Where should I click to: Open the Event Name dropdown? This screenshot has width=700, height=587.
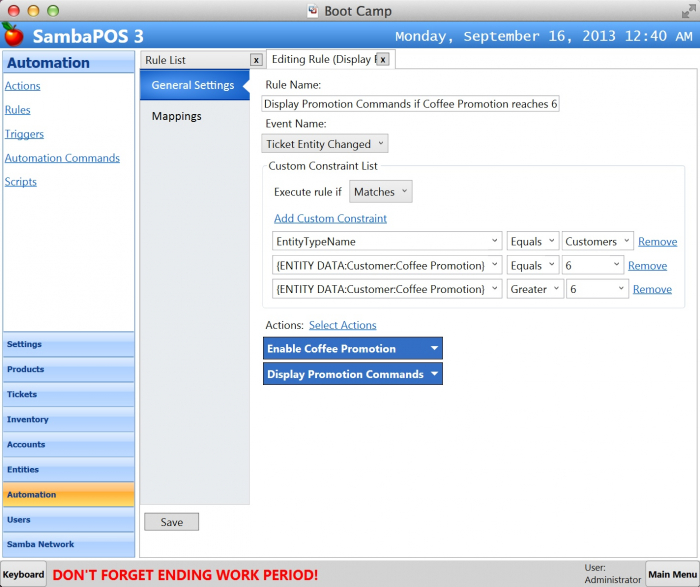[325, 144]
